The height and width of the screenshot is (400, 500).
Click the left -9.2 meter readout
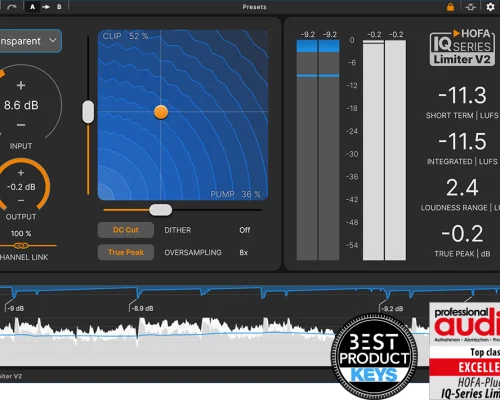pyautogui.click(x=307, y=34)
